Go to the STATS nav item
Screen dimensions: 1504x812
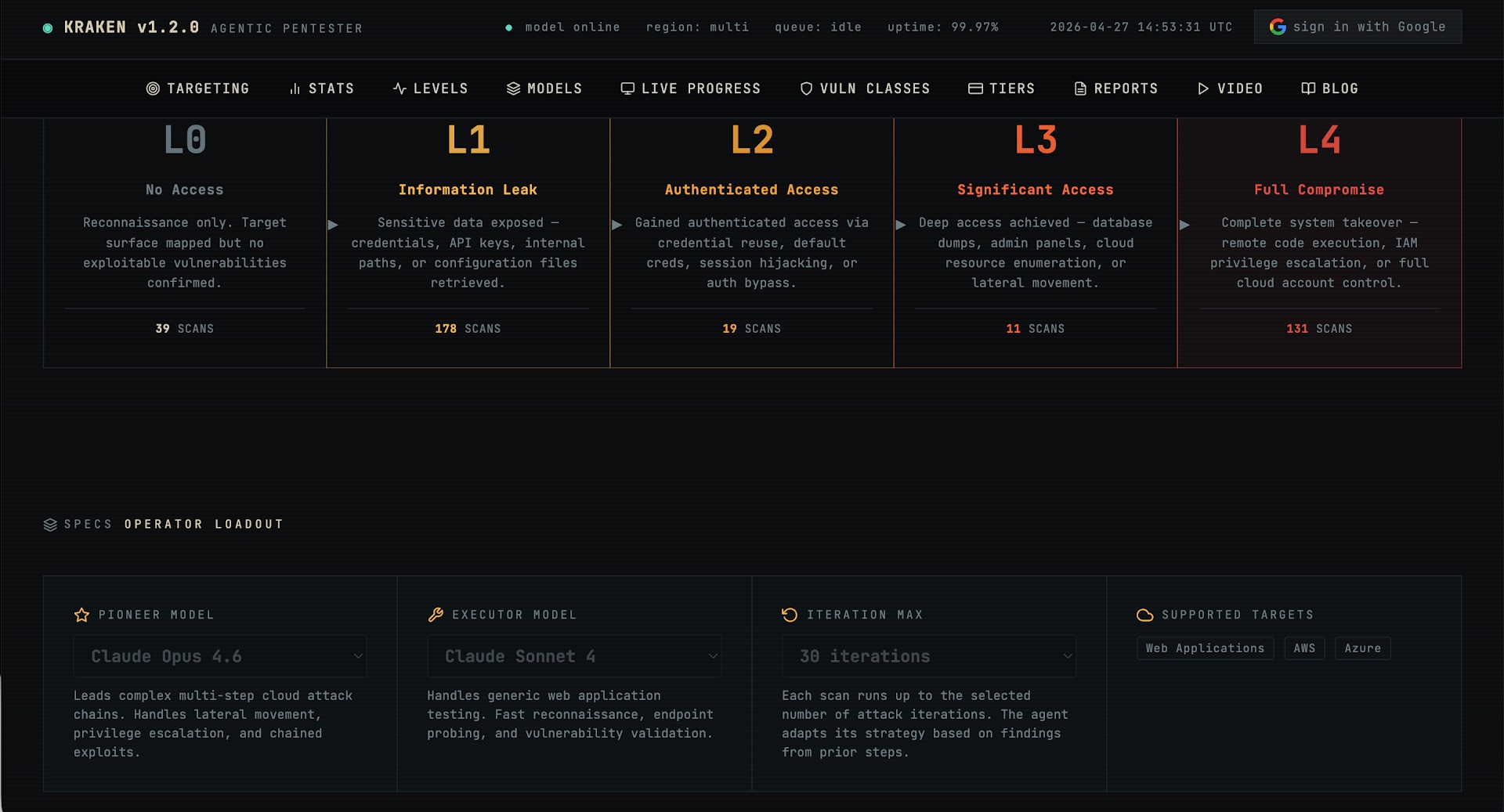click(x=321, y=88)
